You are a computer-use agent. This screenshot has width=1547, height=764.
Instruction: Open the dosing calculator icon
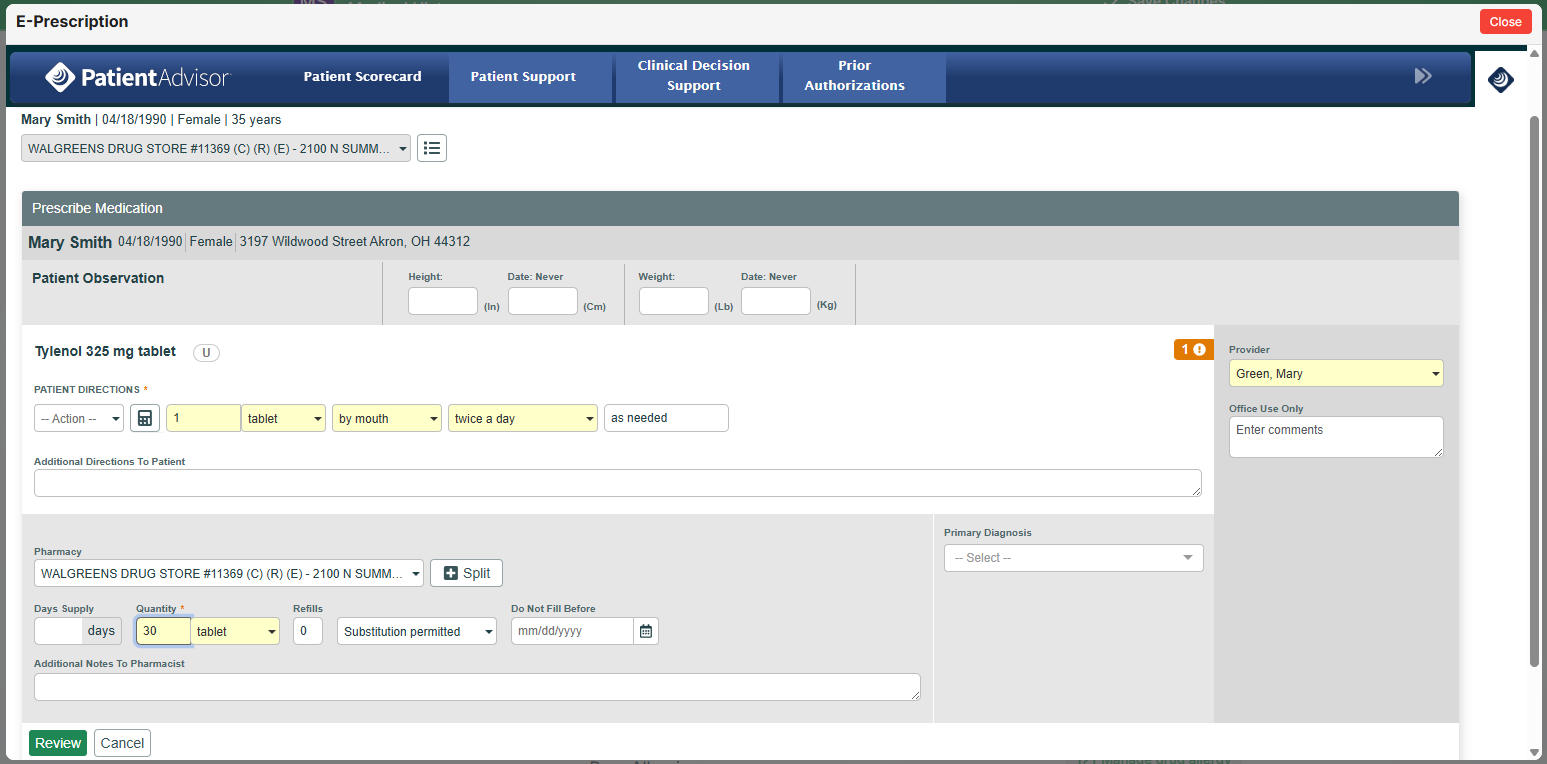click(x=145, y=417)
